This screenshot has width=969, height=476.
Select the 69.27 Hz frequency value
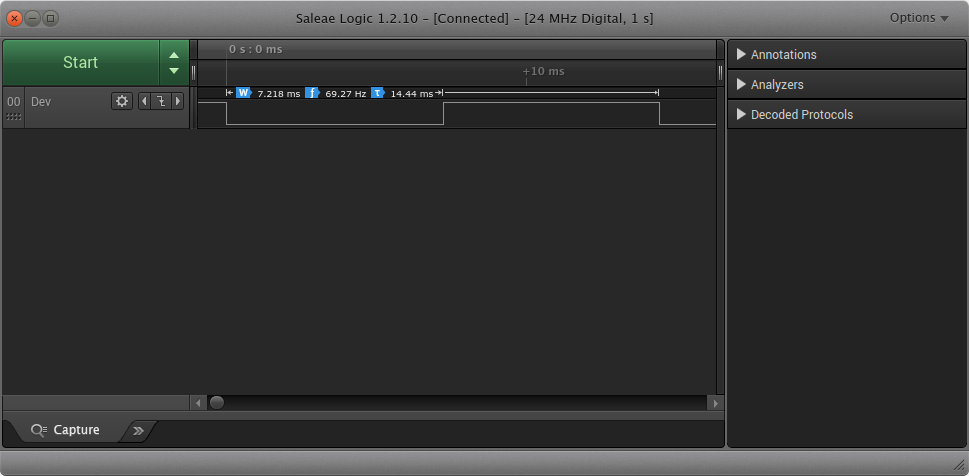tap(345, 93)
